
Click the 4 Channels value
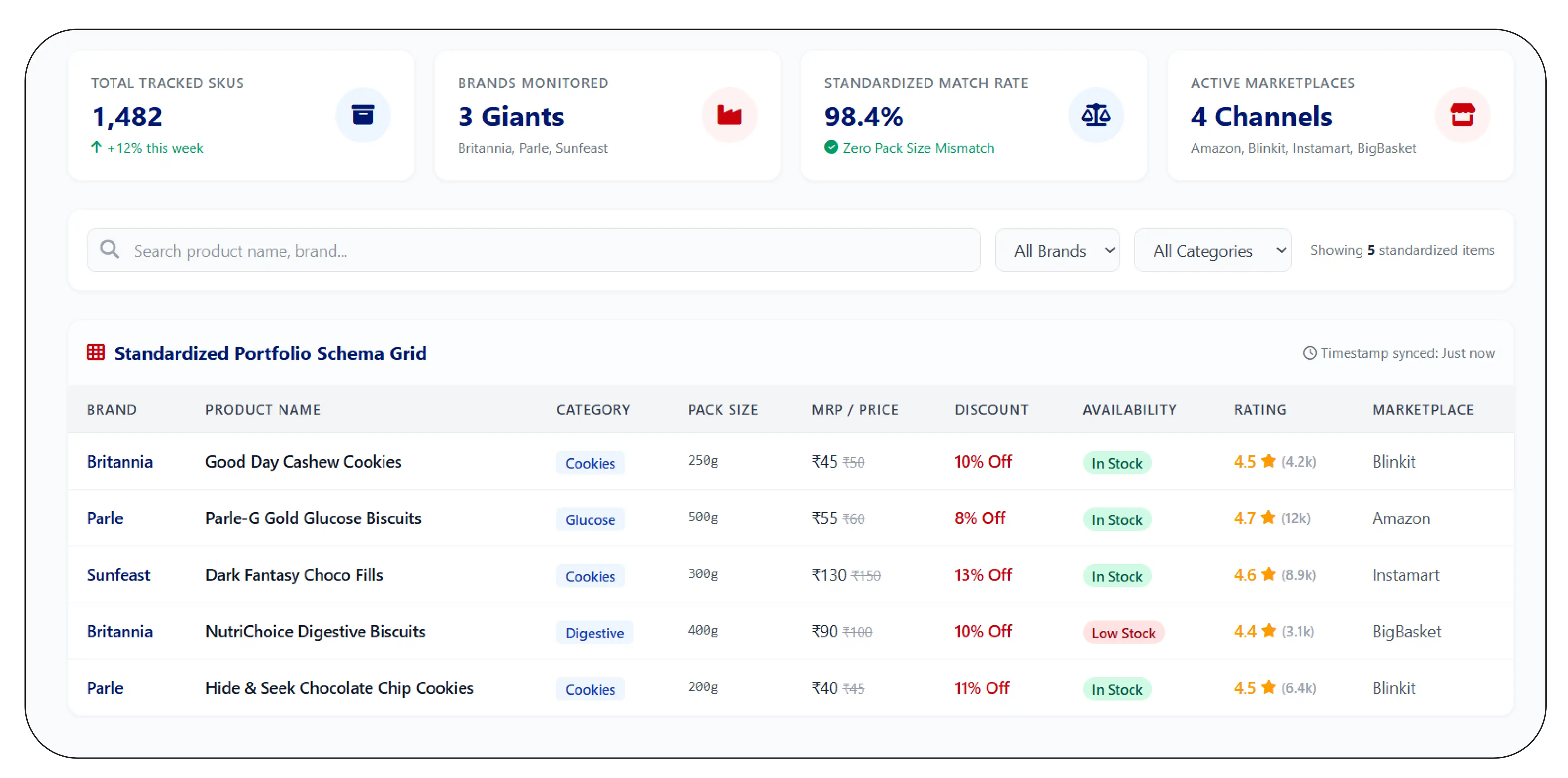click(1261, 116)
